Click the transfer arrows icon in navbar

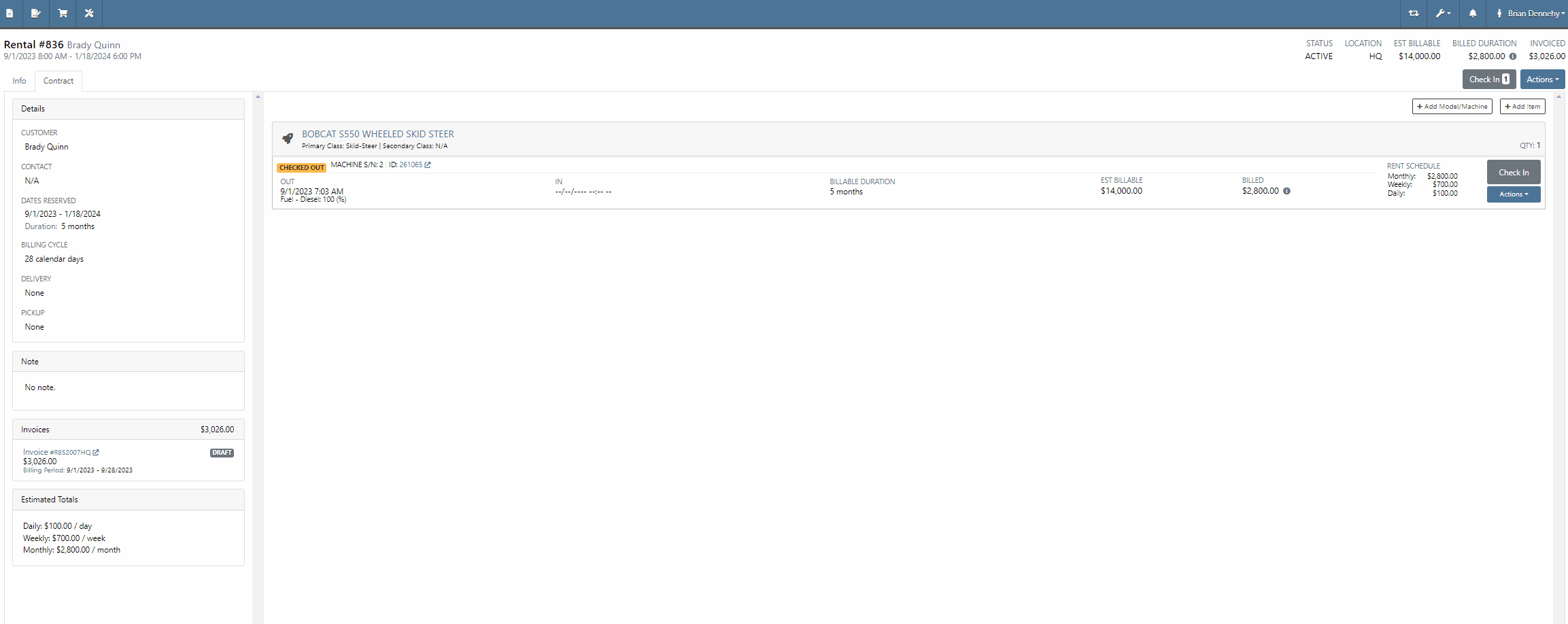[1414, 13]
